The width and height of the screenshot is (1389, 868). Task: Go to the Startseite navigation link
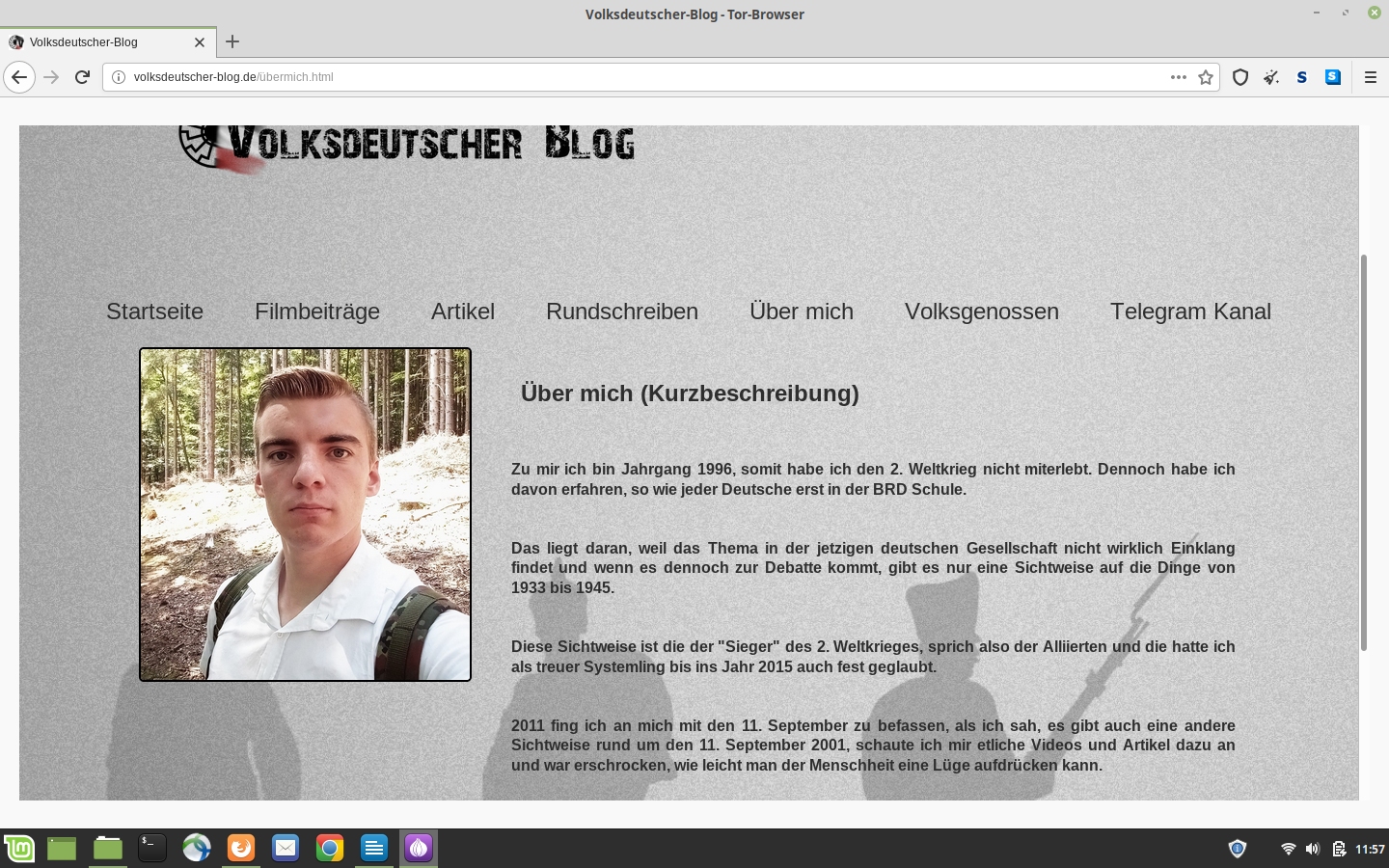point(154,312)
